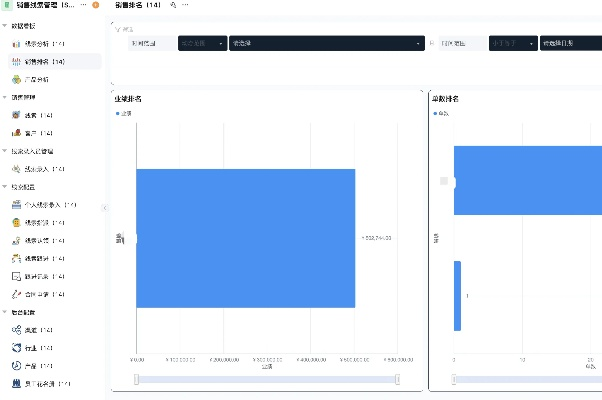This screenshot has height=400, width=602.
Task: Click the large blue bar in 业绩排名 chart
Action: [245, 238]
